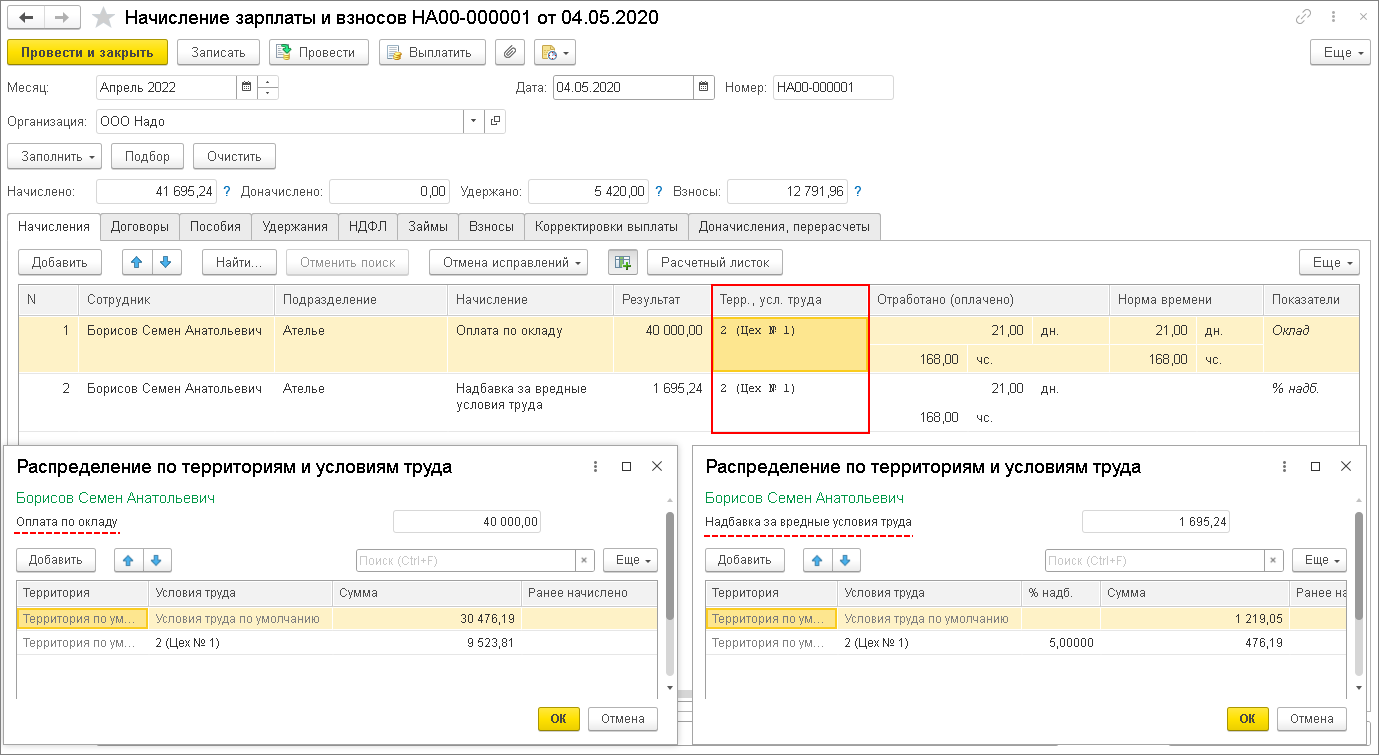Clear search in Надбавка dialog
Viewport: 1386px width, 755px height.
[x=1274, y=560]
